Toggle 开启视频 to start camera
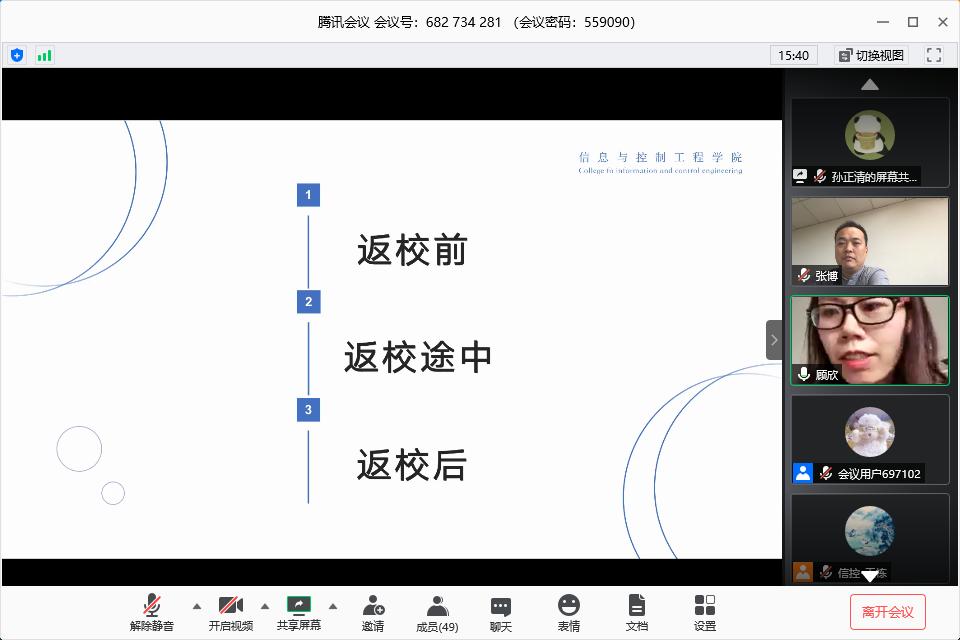 [231, 612]
